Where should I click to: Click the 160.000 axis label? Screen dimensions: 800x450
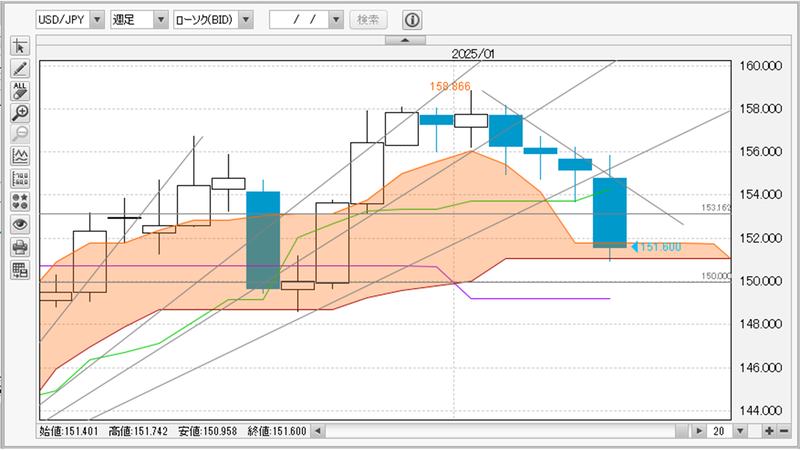[761, 66]
